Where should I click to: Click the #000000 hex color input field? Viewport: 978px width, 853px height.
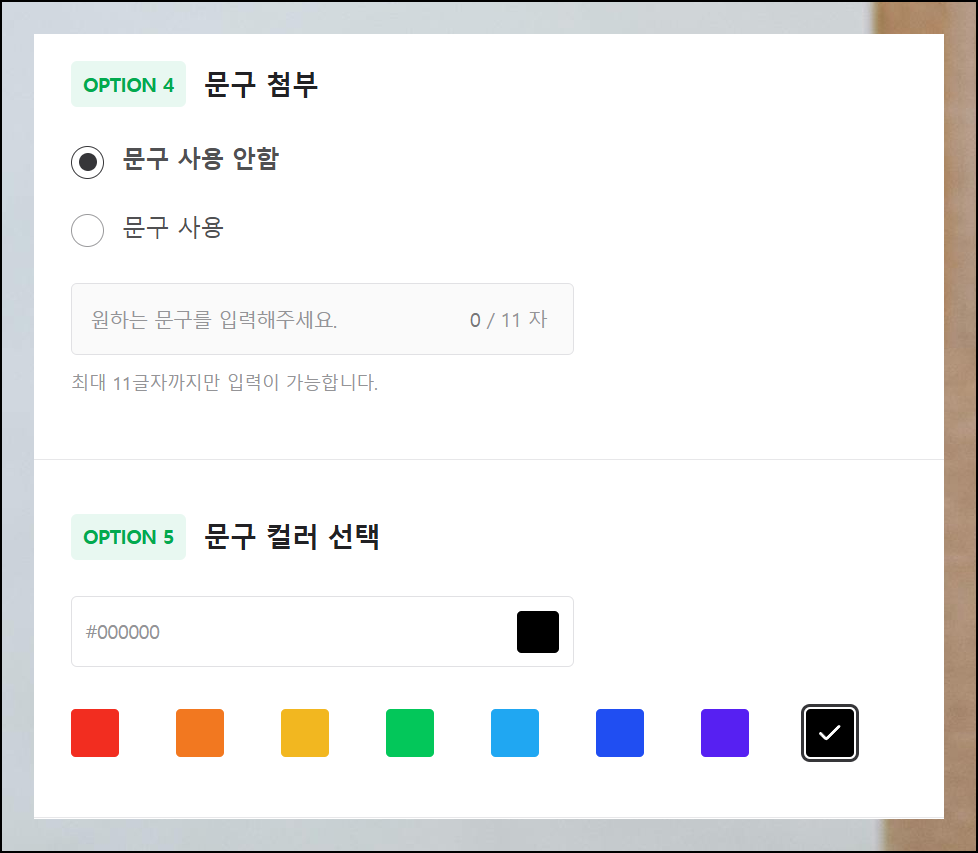[x=322, y=632]
